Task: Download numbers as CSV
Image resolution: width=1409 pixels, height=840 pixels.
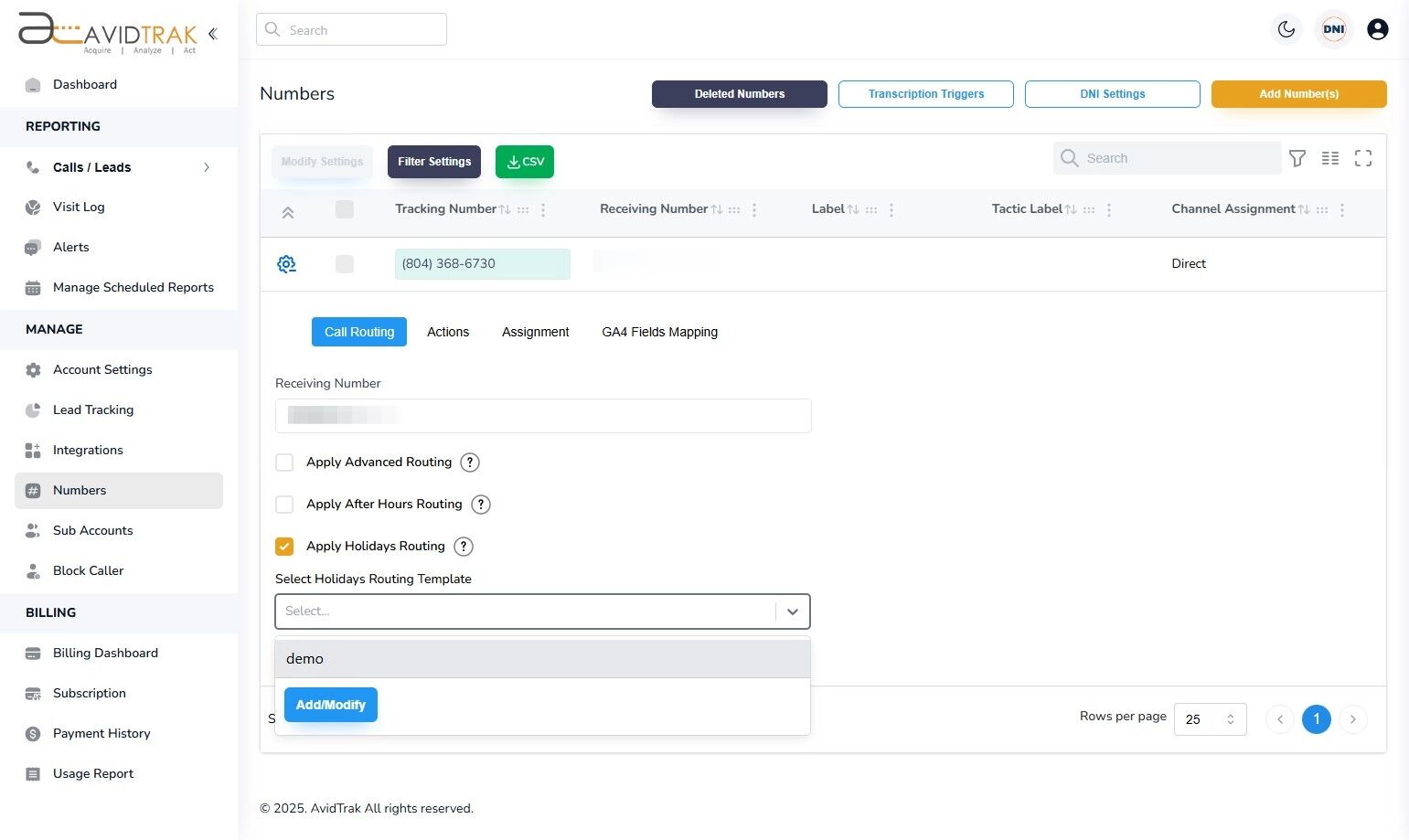Action: [x=525, y=162]
